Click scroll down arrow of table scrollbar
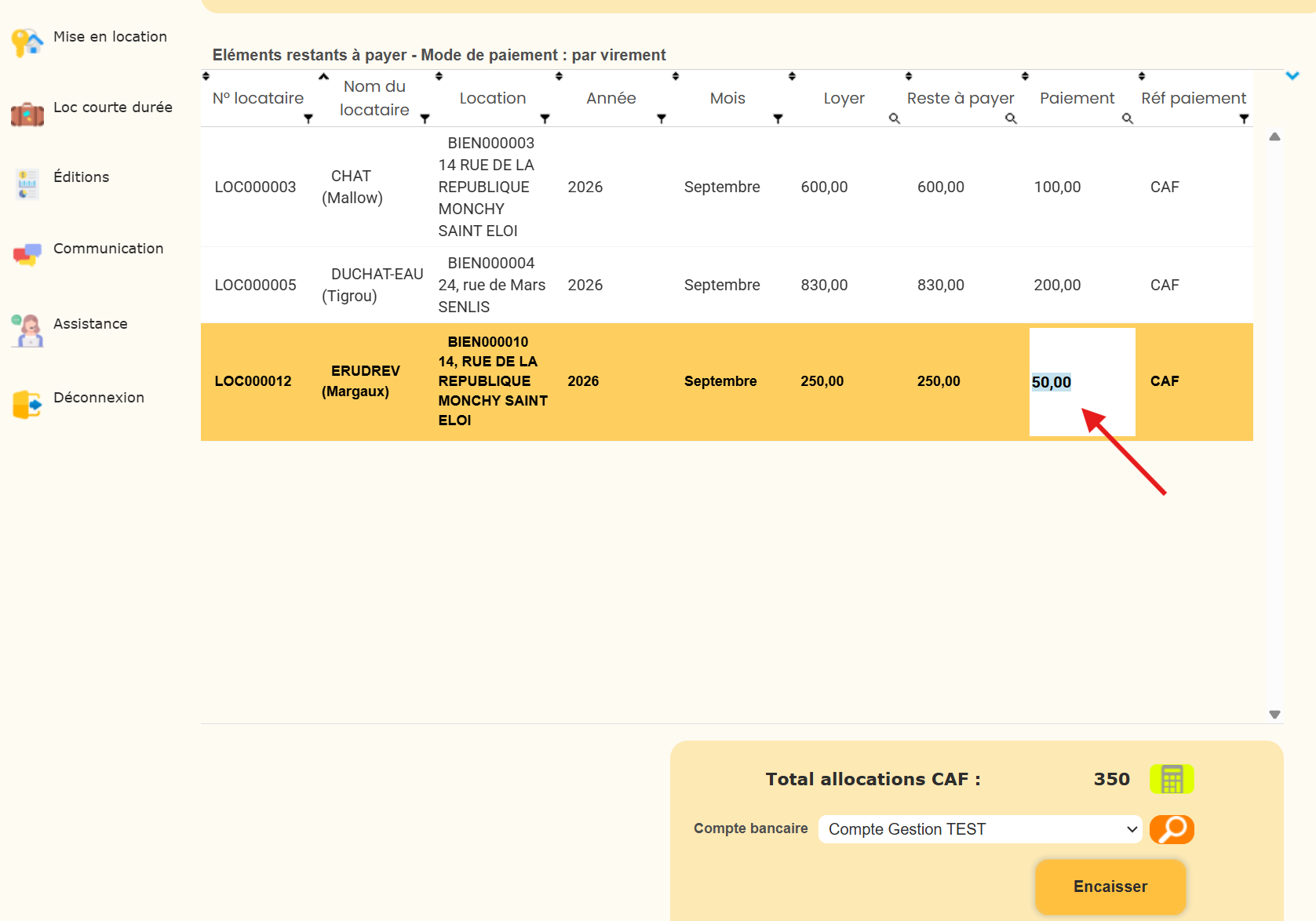The width and height of the screenshot is (1316, 921). [x=1274, y=715]
